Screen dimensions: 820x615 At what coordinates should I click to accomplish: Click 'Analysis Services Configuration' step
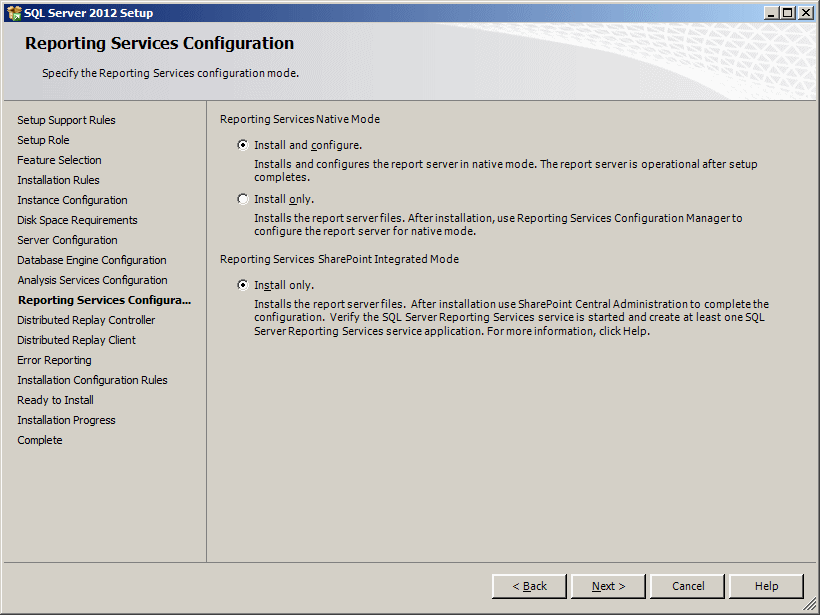(x=92, y=280)
